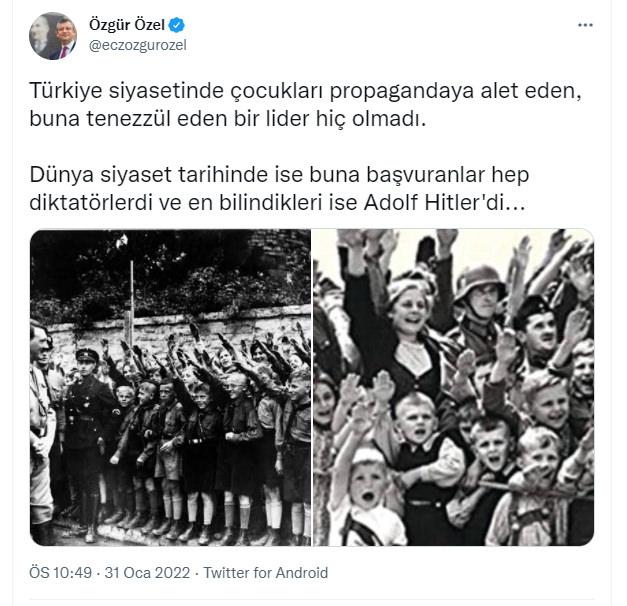This screenshot has height=606, width=627.
Task: Open the @eczozgurozel handle link
Action: point(138,45)
